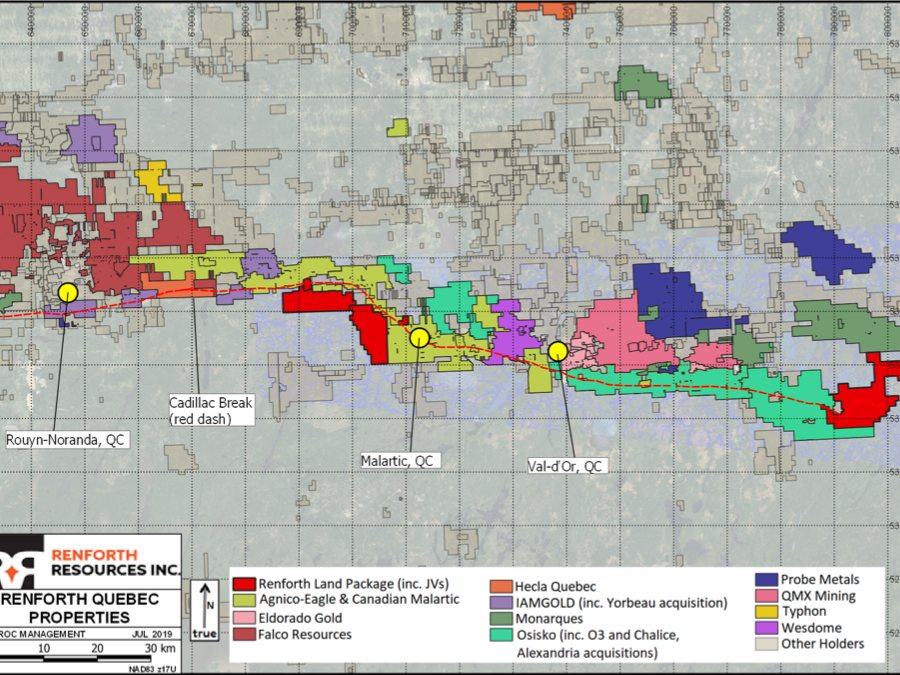
Task: Click "Renforth Land Package (inc. JVs)" legend text
Action: (x=354, y=584)
